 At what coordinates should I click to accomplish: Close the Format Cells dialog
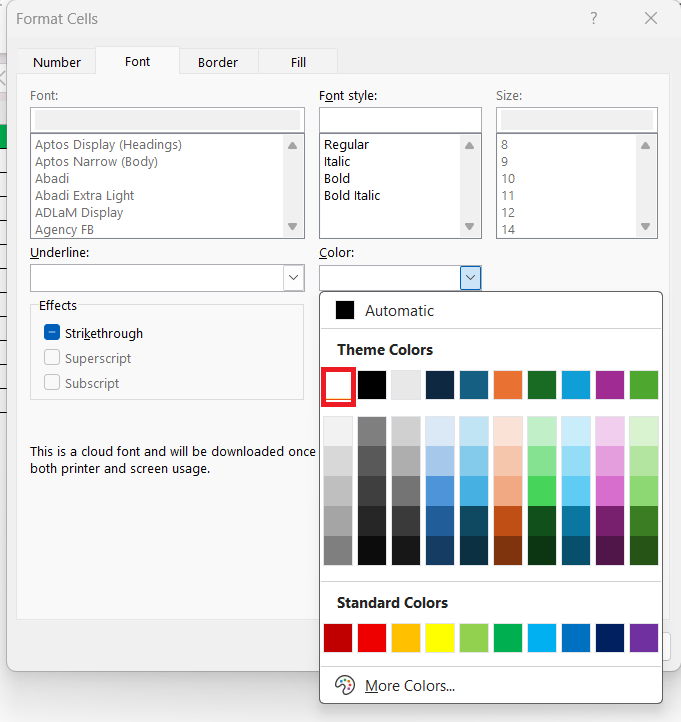[651, 18]
